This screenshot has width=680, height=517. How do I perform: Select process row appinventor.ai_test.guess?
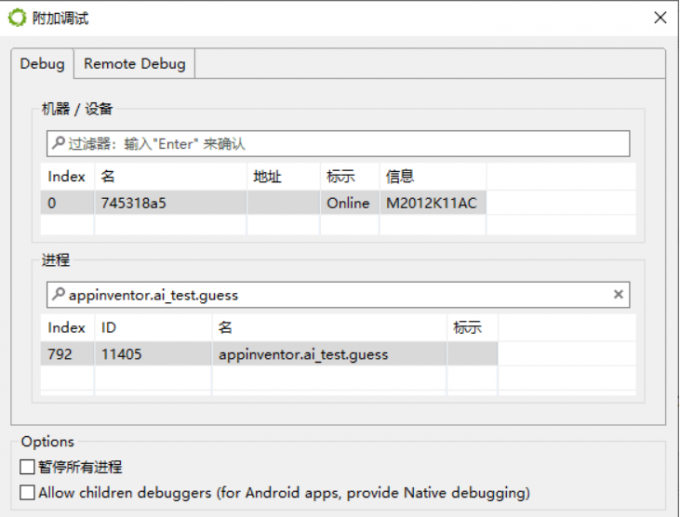(x=302, y=354)
